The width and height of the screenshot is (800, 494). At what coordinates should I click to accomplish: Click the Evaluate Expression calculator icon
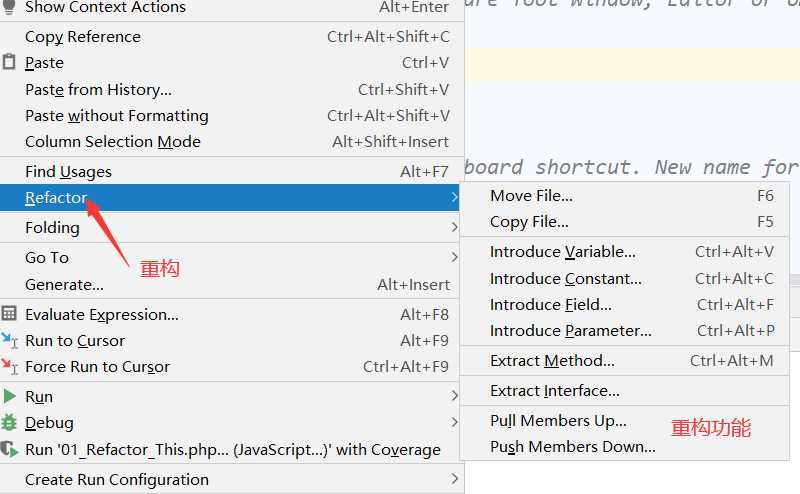(x=9, y=313)
